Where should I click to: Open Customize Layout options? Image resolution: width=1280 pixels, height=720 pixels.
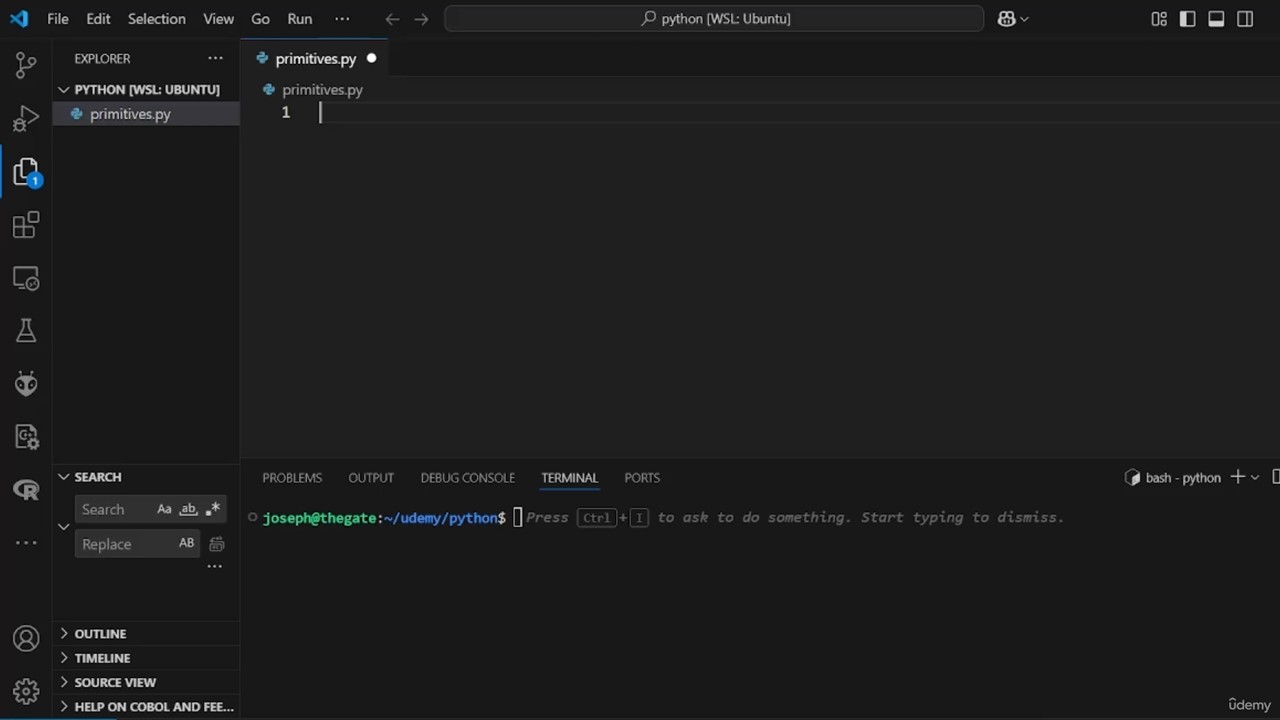[1159, 19]
